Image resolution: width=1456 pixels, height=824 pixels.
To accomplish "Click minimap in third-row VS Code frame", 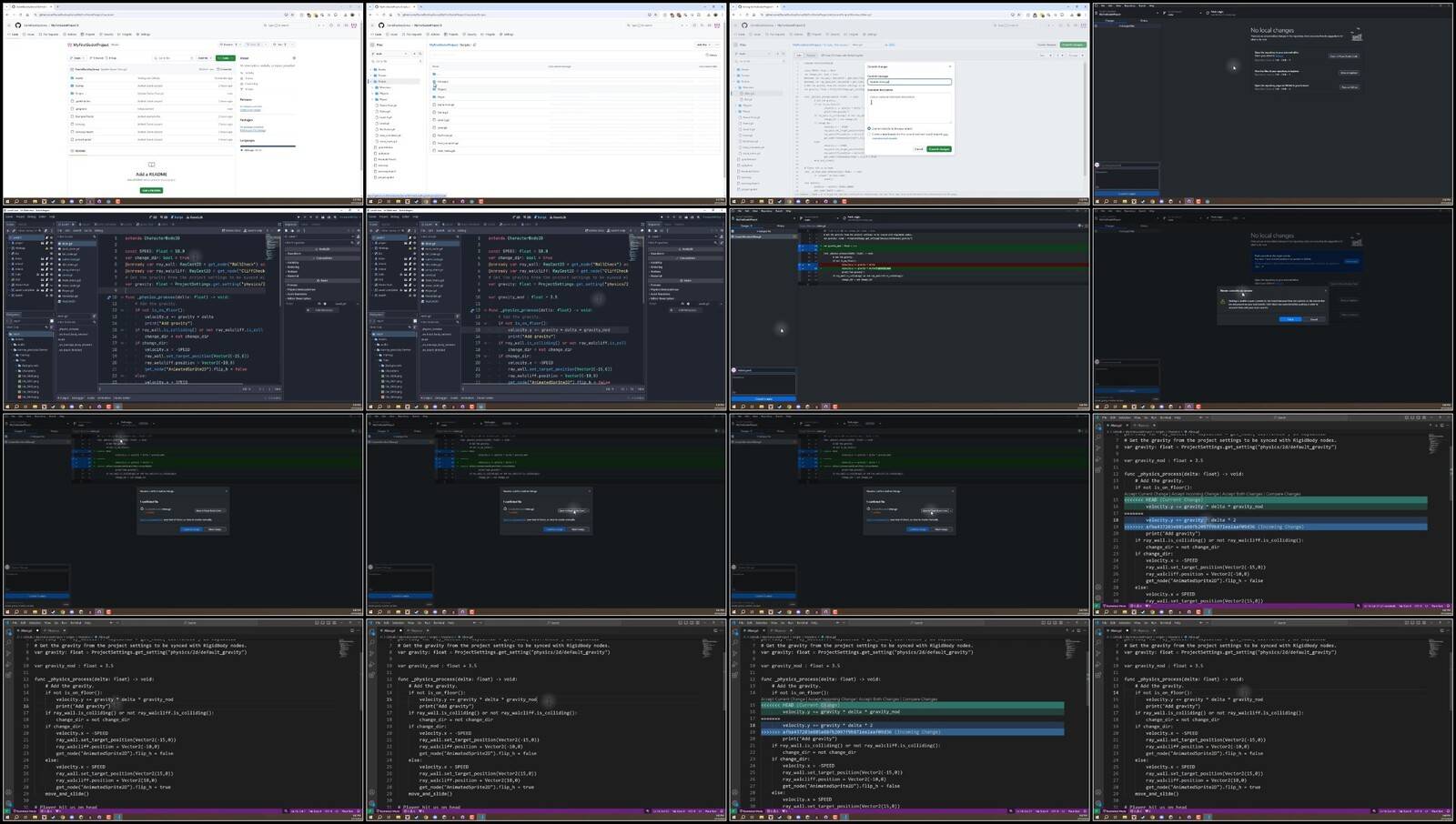I will click(x=1435, y=443).
